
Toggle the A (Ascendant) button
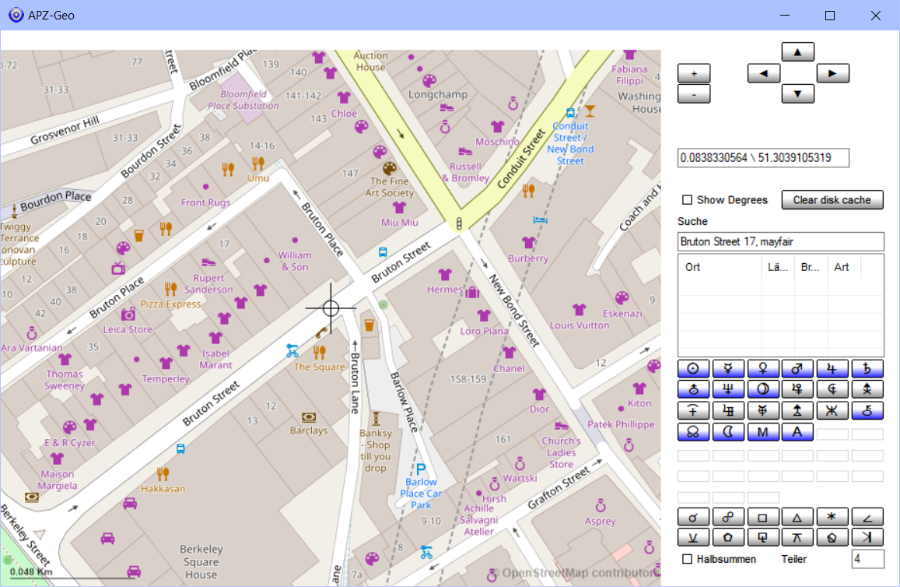tap(798, 432)
